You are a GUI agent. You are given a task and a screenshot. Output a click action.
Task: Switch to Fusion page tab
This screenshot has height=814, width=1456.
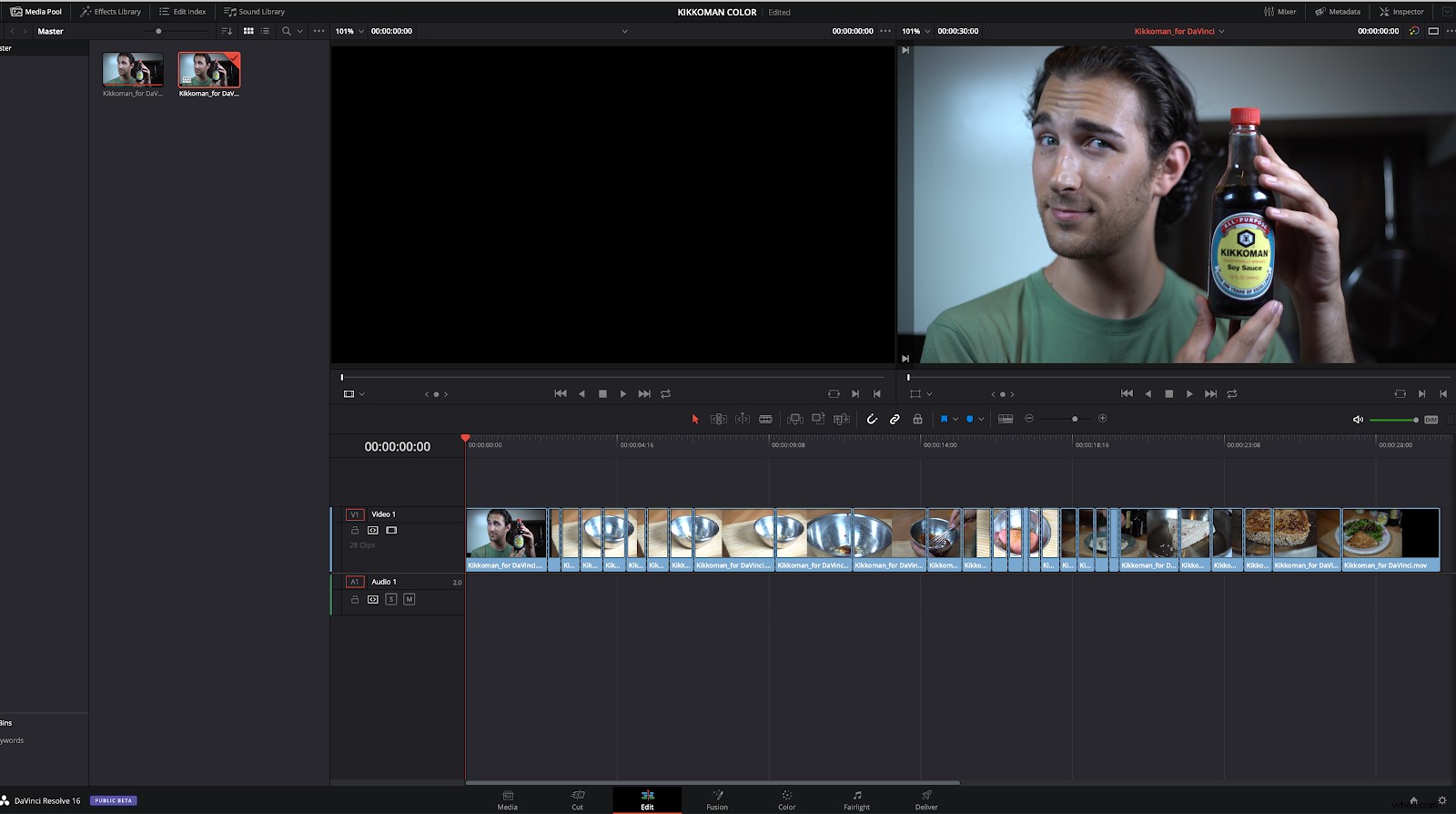[717, 800]
